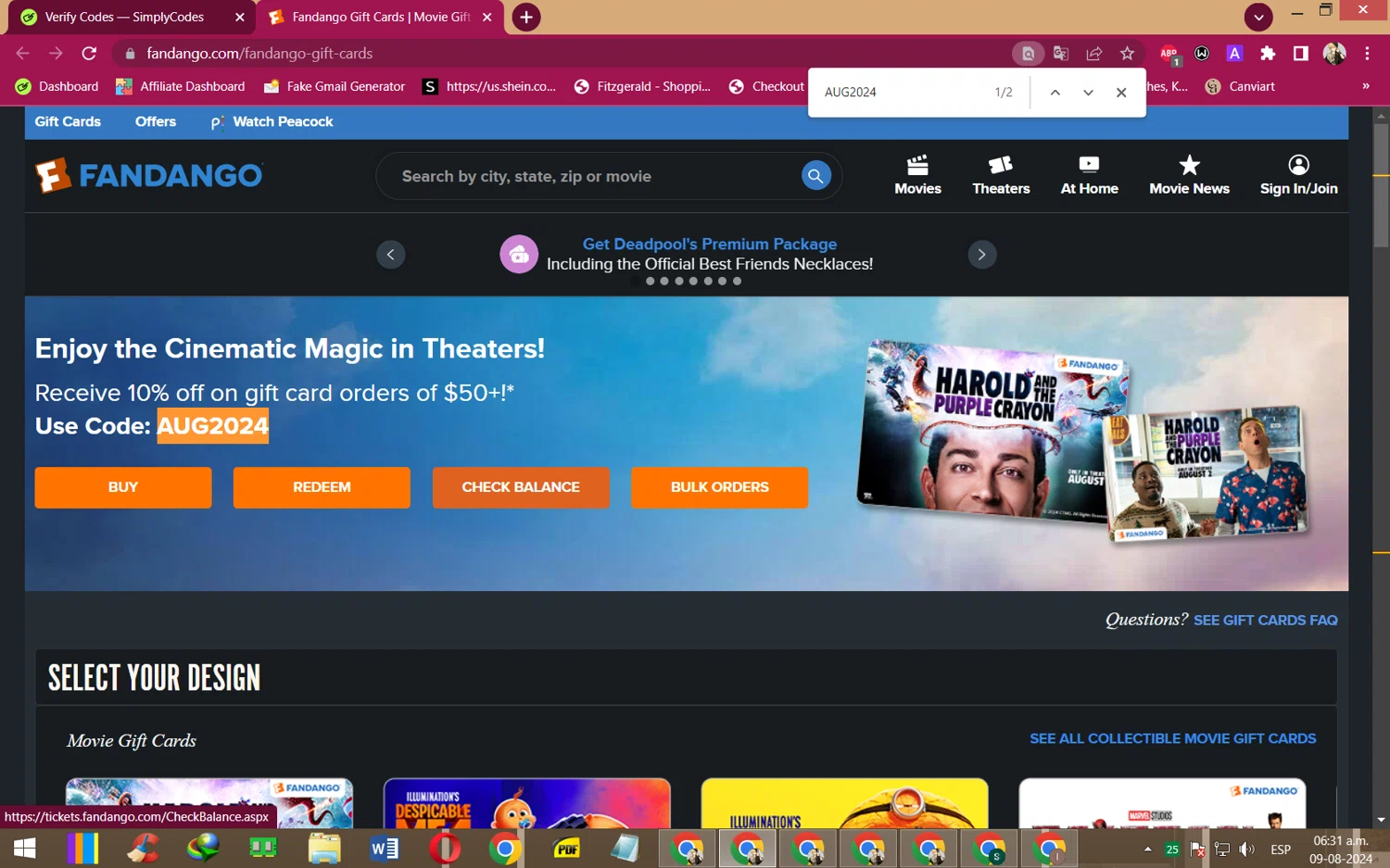Viewport: 1390px width, 868px height.
Task: Click the translate page icon
Action: (x=1061, y=54)
